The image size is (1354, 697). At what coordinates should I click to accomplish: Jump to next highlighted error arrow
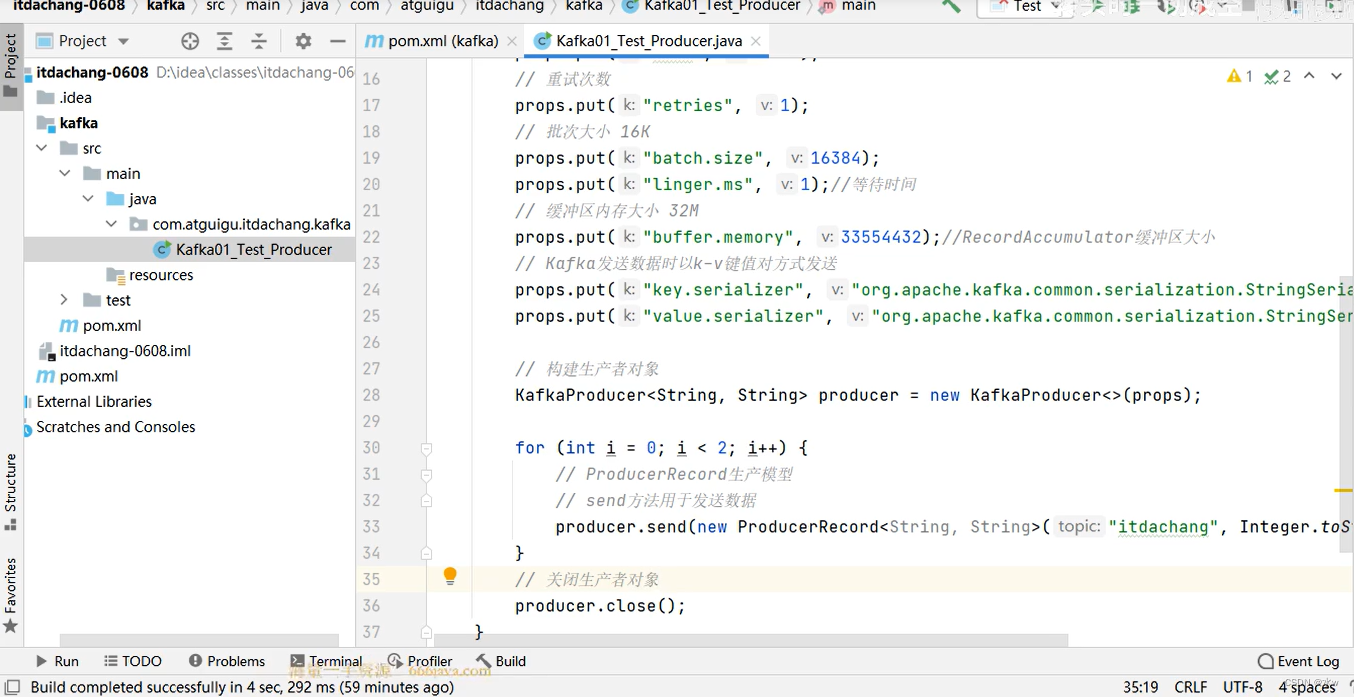(x=1336, y=76)
